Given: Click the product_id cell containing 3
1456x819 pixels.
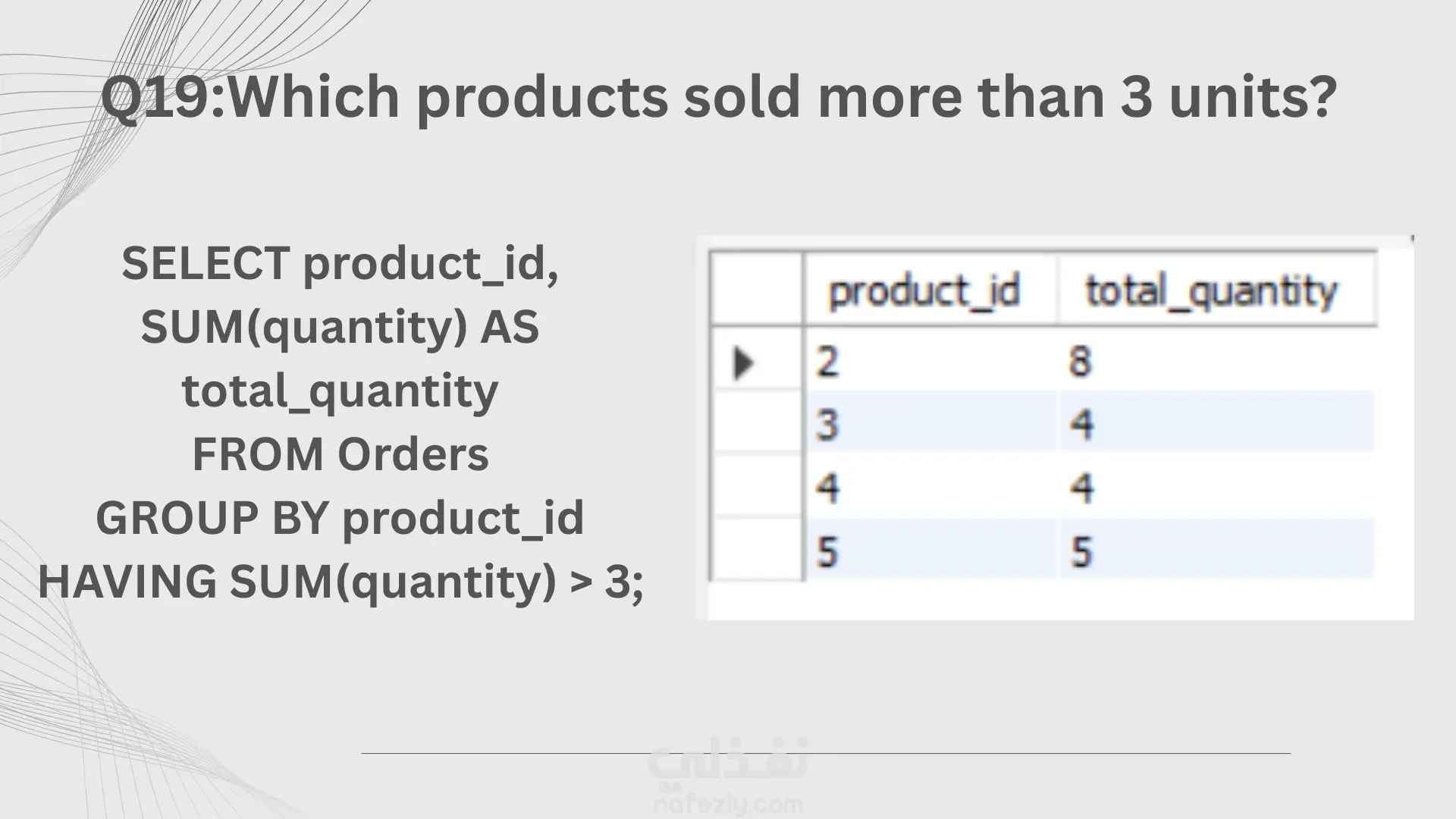Looking at the screenshot, I should click(930, 424).
